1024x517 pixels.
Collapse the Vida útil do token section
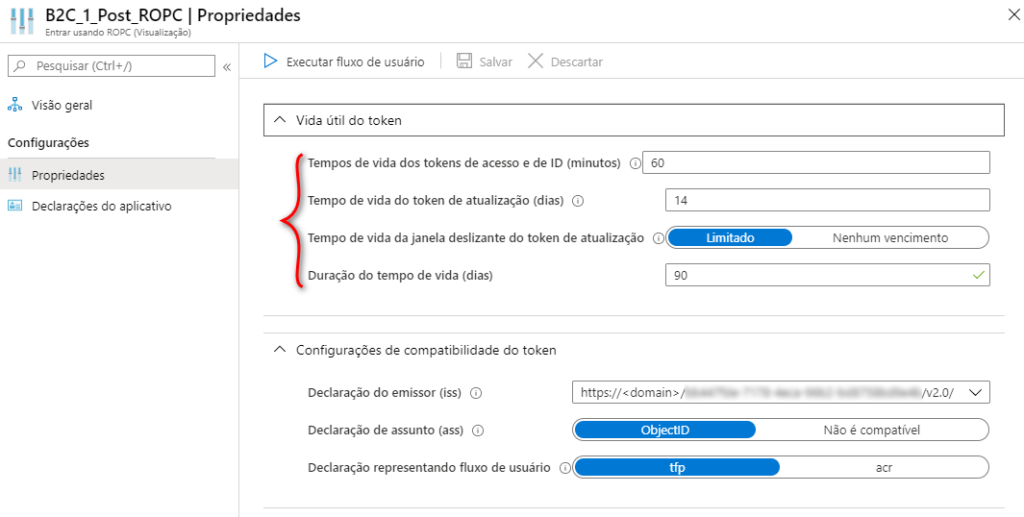coord(279,121)
